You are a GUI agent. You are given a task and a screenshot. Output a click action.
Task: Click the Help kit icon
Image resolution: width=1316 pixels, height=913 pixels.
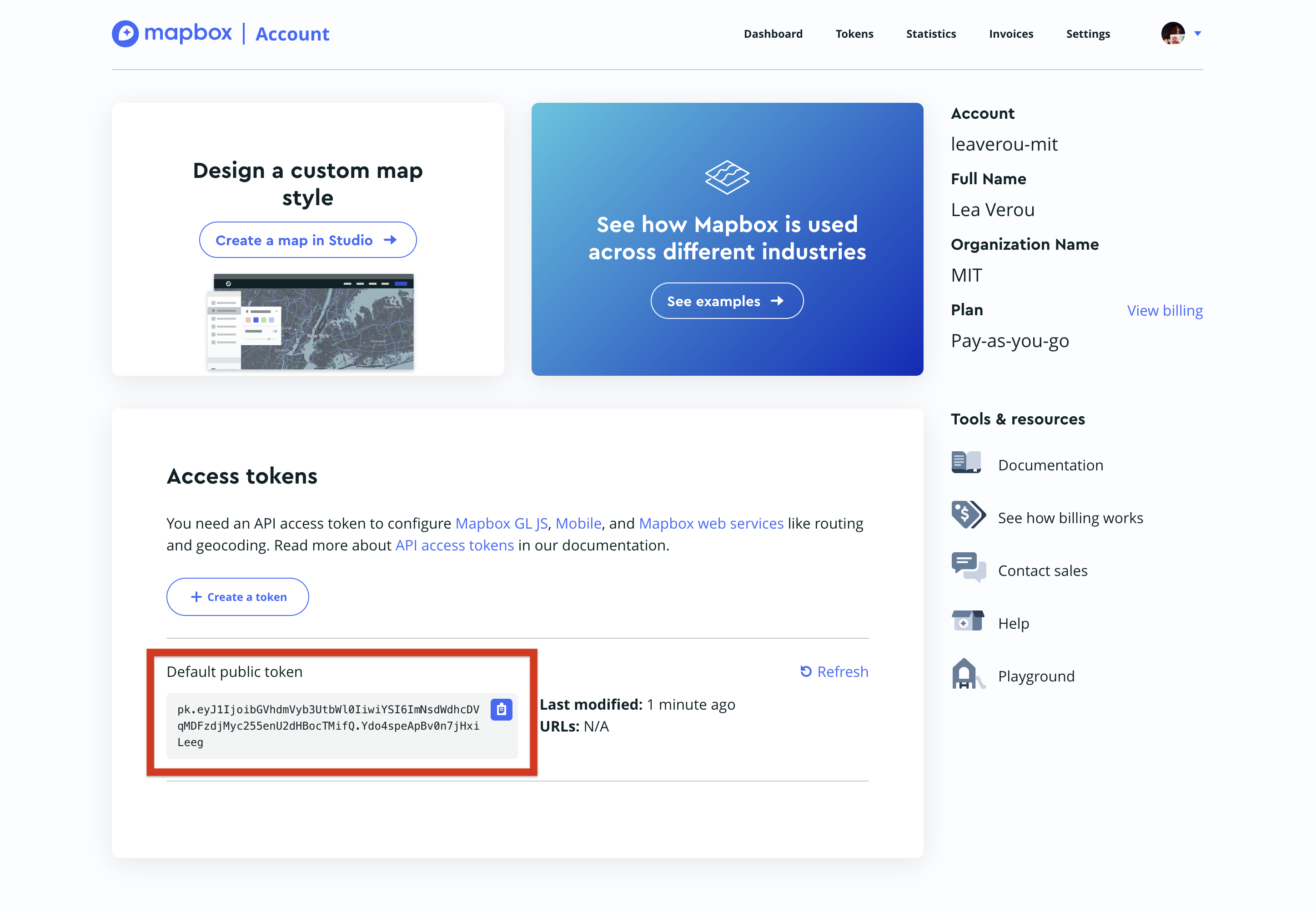coord(967,620)
